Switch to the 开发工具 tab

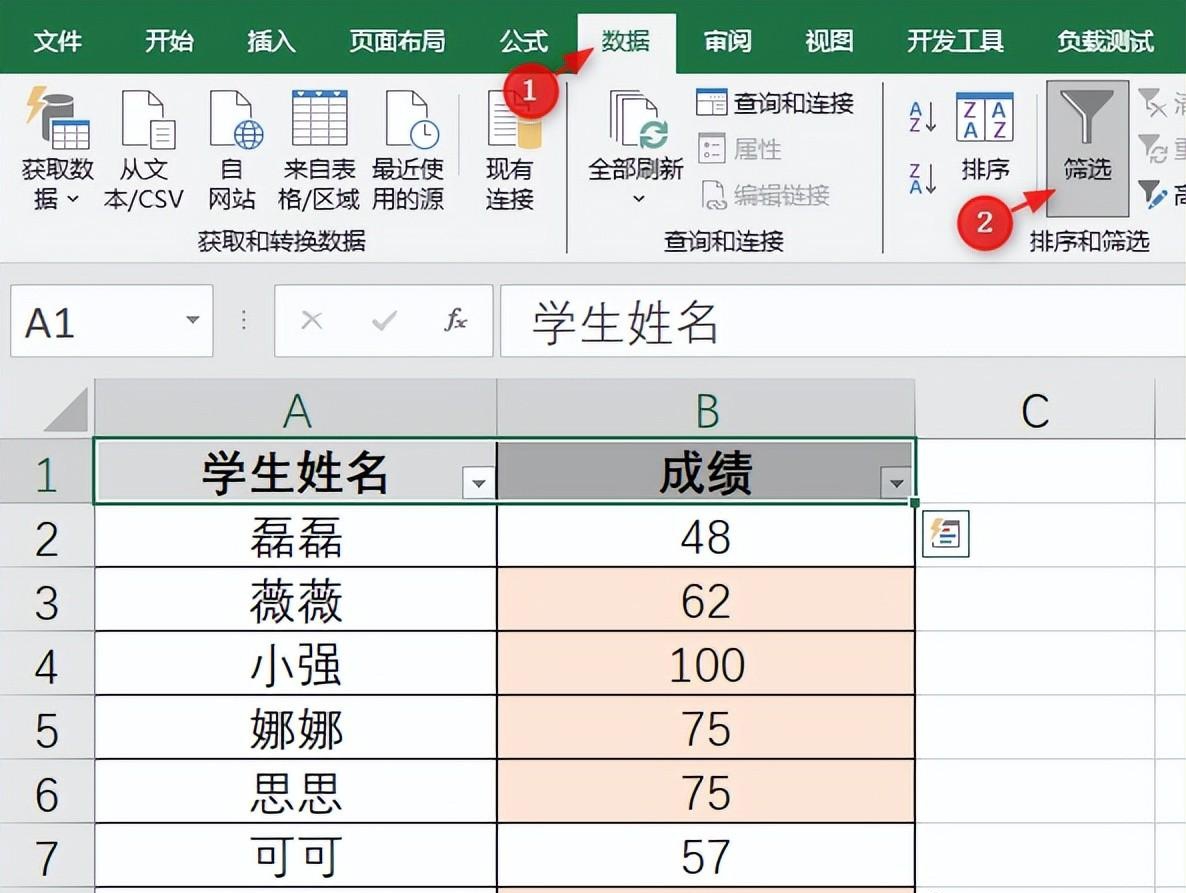coord(955,41)
